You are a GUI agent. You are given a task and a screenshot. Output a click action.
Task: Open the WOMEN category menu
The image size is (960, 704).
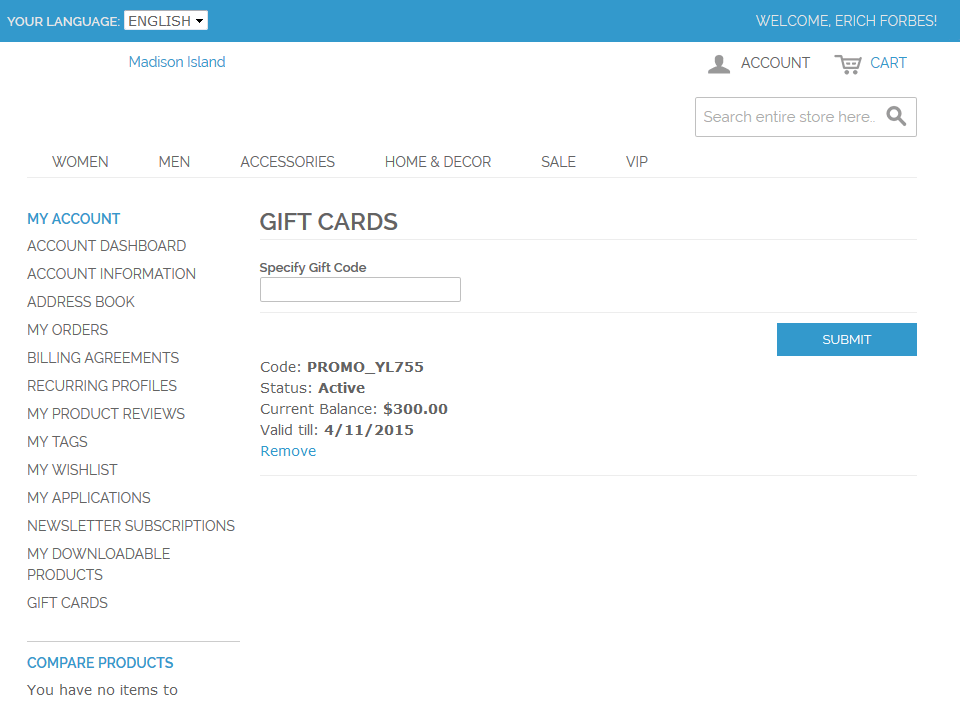(x=80, y=161)
